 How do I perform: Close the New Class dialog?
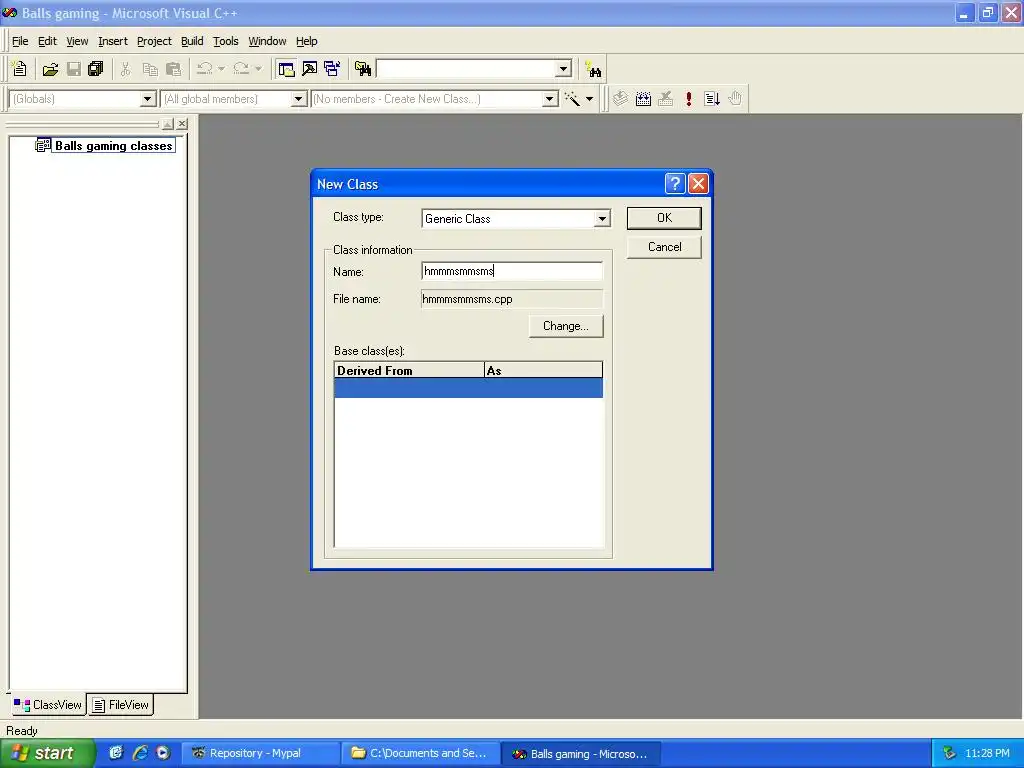pos(698,184)
